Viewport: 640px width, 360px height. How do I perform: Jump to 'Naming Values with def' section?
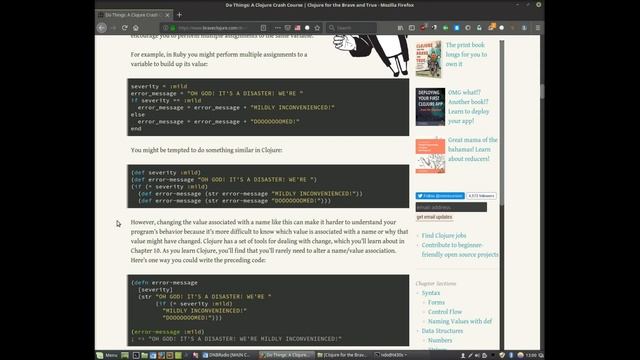460,321
